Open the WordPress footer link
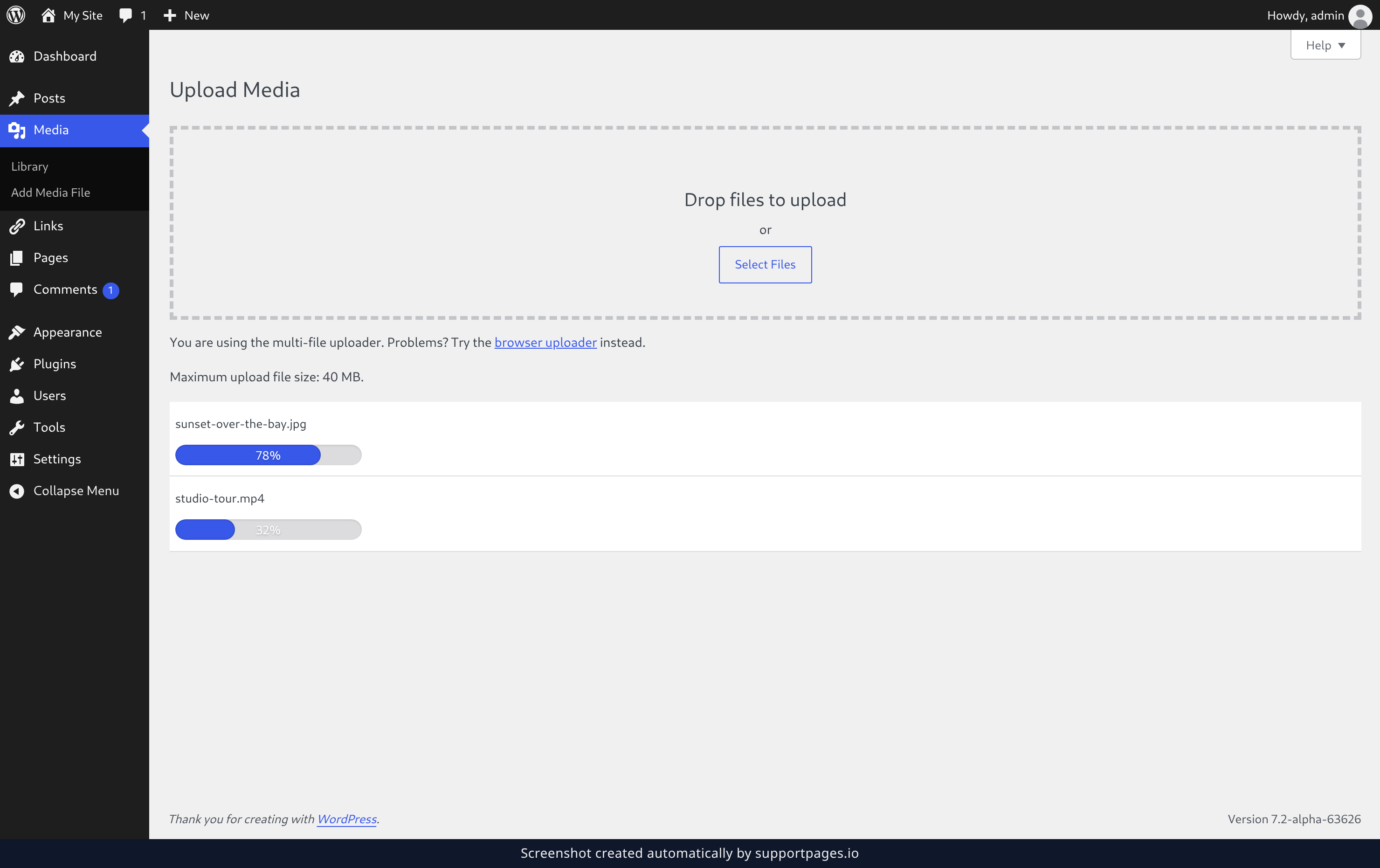 [347, 819]
